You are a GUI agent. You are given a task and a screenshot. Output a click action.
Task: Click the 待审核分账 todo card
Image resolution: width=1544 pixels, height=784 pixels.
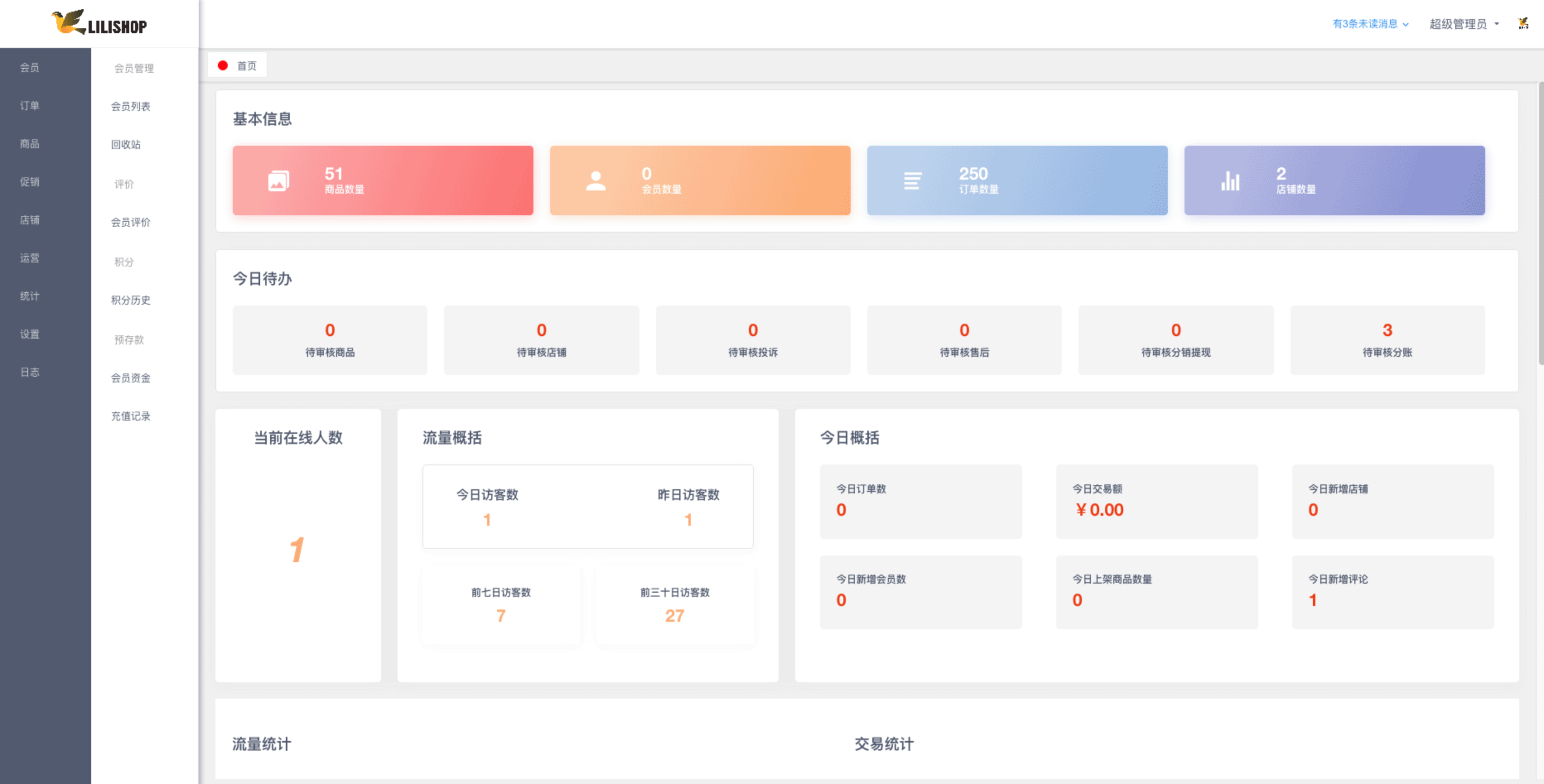pos(1387,340)
